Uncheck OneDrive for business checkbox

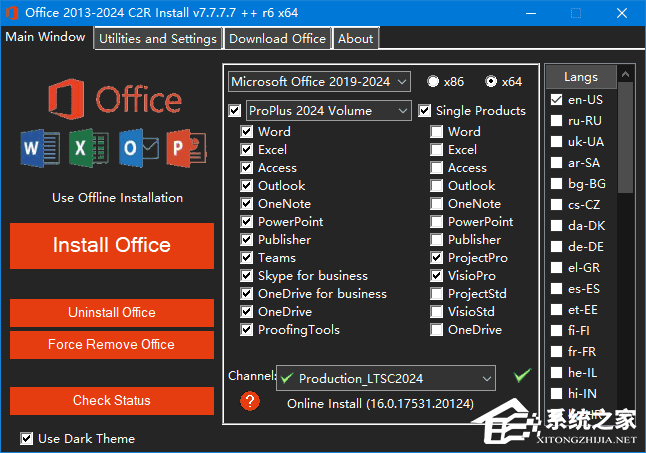[x=247, y=294]
